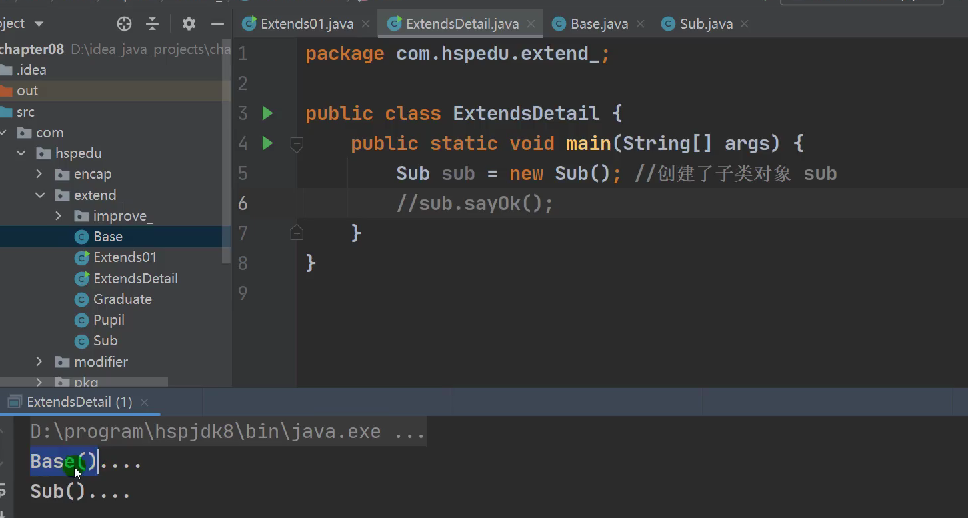
Task: Click the new Sub() expression on line 5
Action: pyautogui.click(x=559, y=173)
